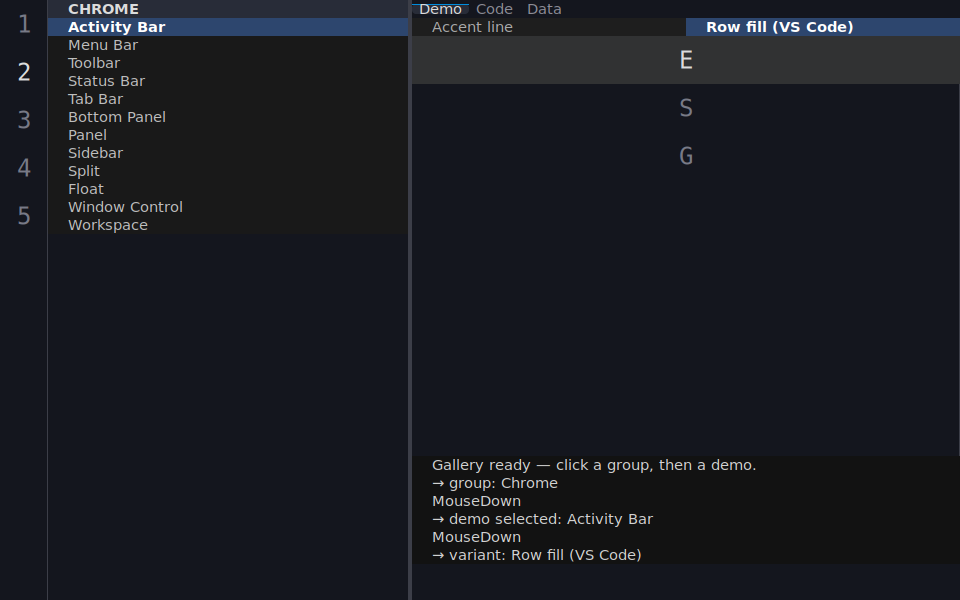The image size is (960, 600).
Task: Open the Panel demo
Action: [228, 135]
